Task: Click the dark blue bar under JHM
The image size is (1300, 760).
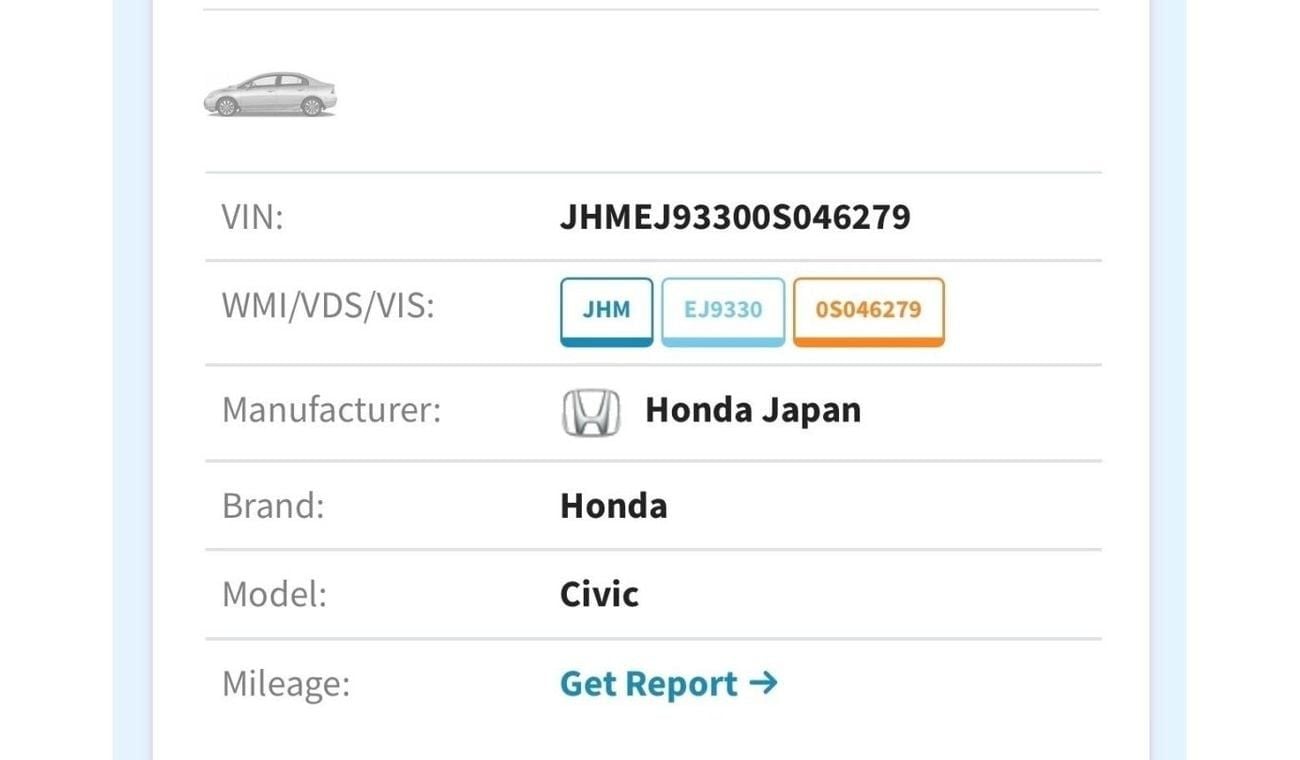Action: pos(606,342)
